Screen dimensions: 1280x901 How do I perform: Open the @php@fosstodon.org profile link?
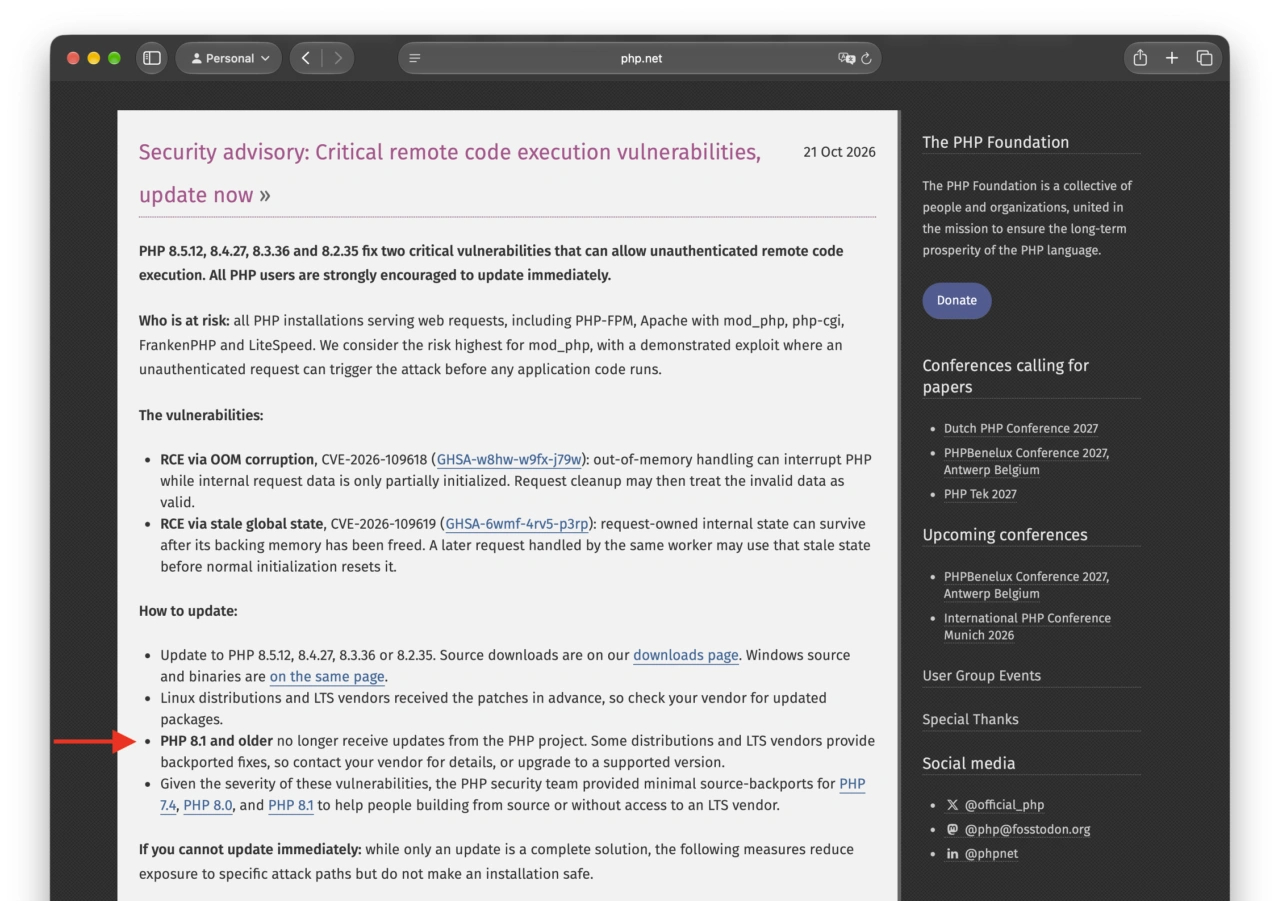[x=1027, y=829]
